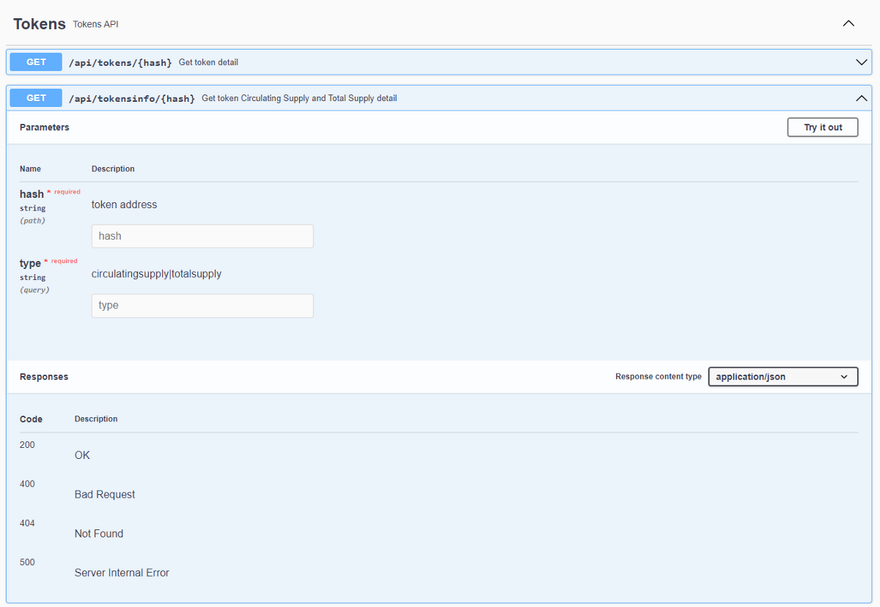Click the 404 Not Found response description

(x=99, y=534)
